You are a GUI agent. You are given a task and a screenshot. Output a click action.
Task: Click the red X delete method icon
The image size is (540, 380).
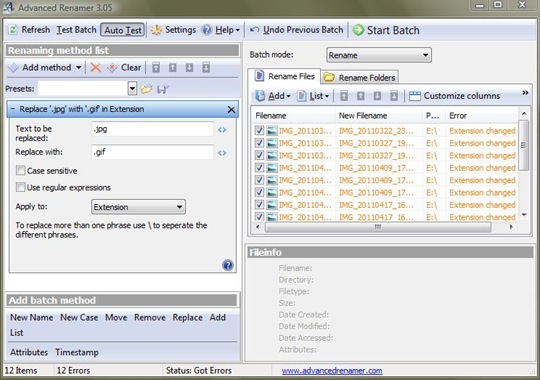95,68
